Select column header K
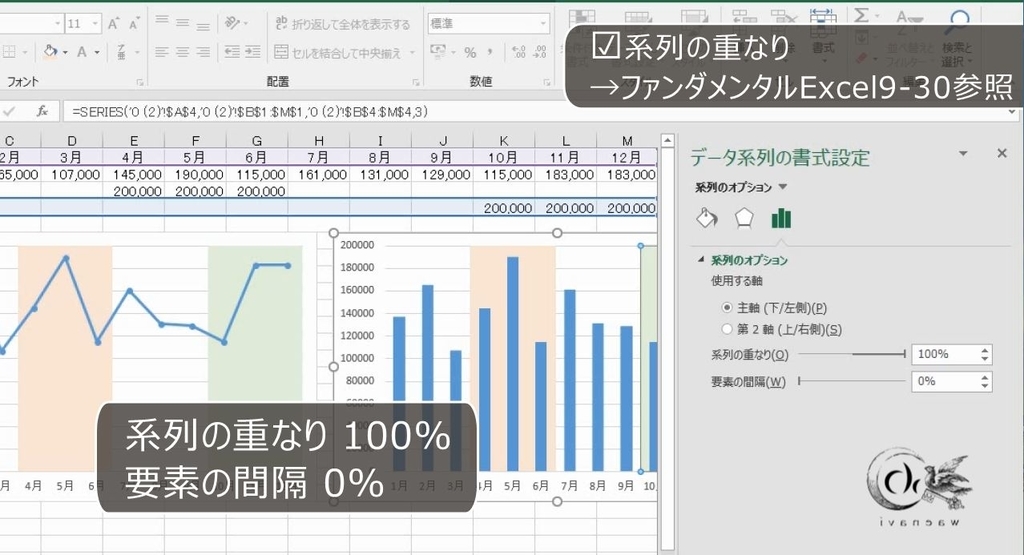 (x=504, y=140)
